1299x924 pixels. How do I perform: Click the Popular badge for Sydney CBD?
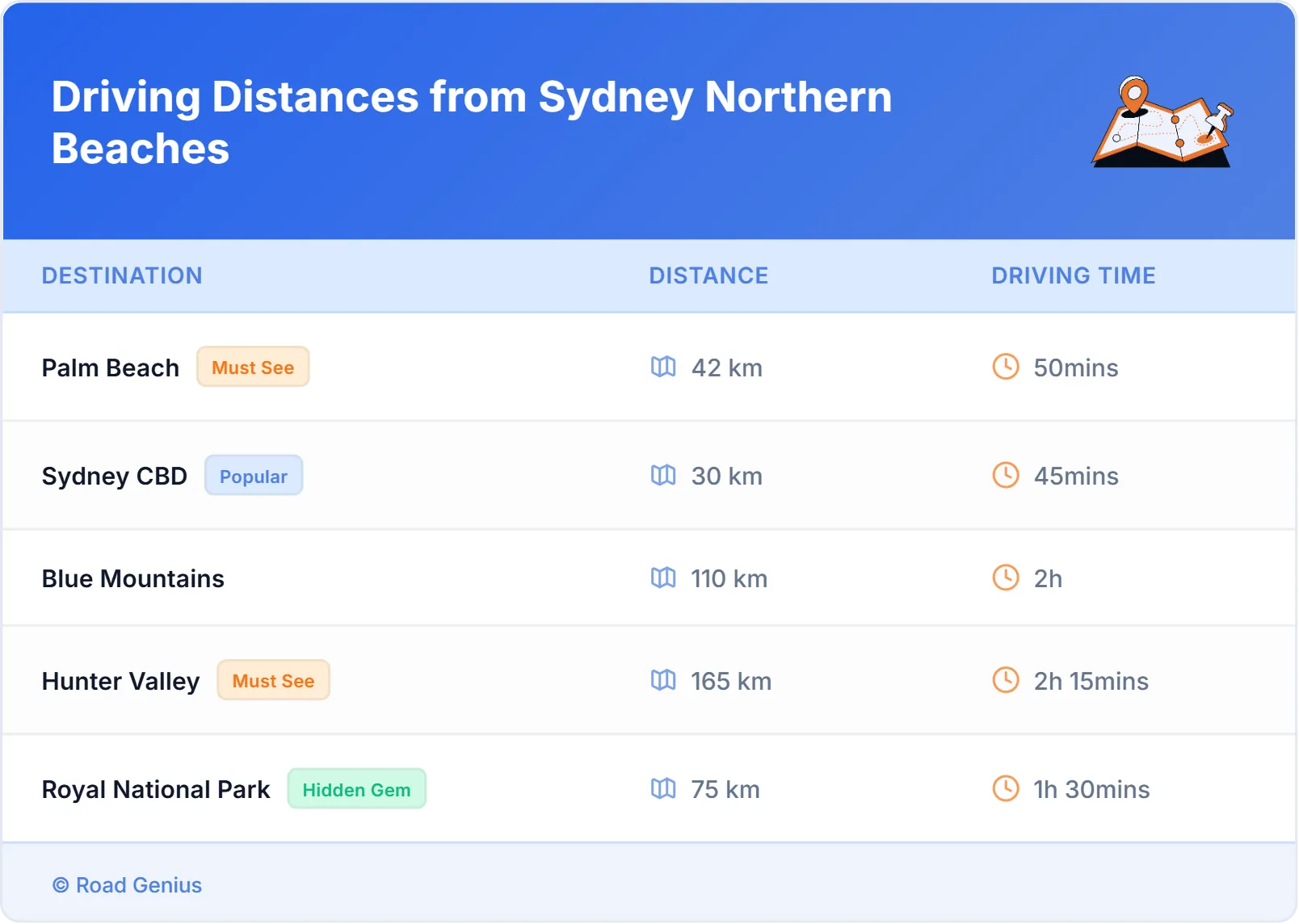click(x=254, y=476)
